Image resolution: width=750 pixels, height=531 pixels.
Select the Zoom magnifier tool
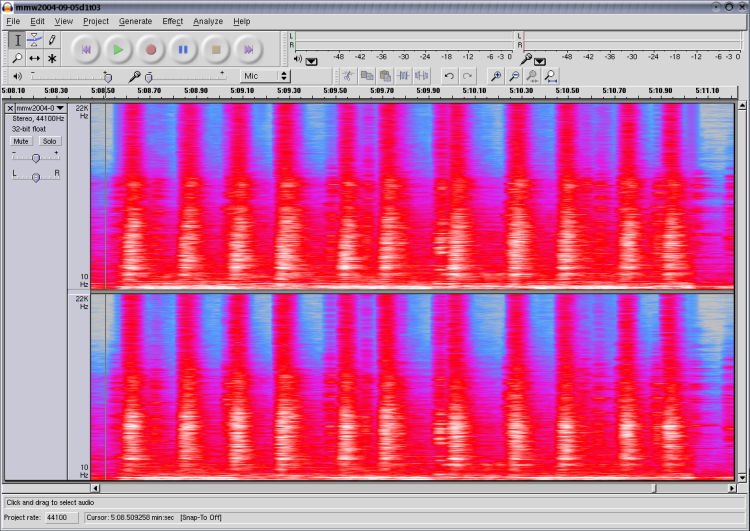pyautogui.click(x=17, y=58)
